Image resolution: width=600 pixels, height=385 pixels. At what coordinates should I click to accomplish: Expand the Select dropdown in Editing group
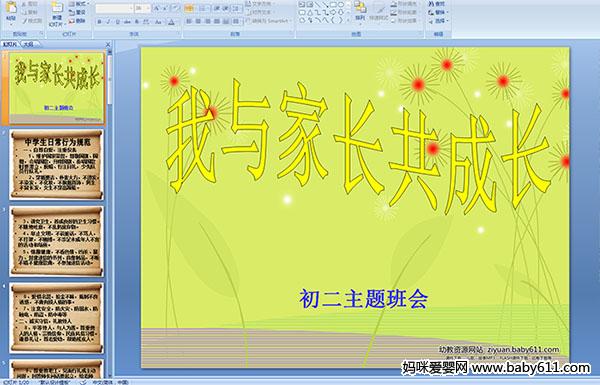(439, 21)
